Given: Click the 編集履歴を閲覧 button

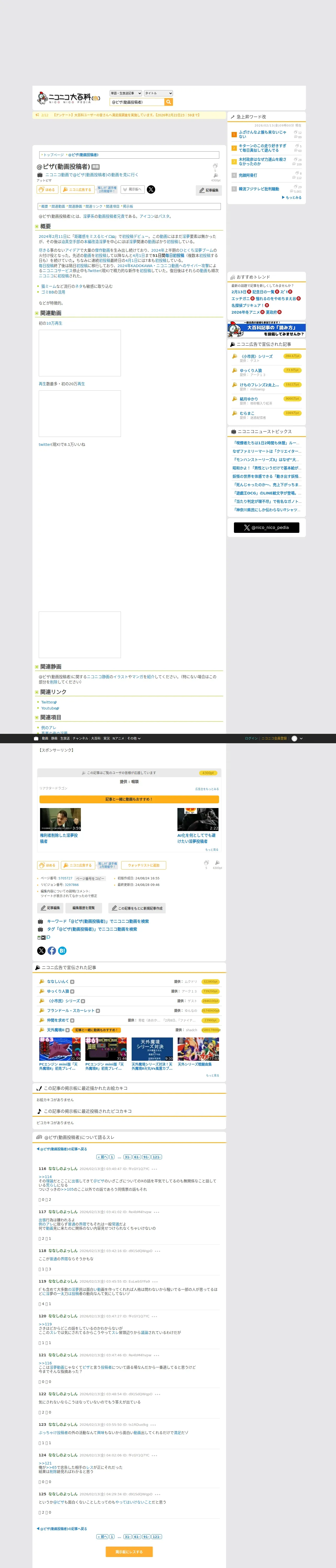Looking at the screenshot, I should (x=83, y=908).
